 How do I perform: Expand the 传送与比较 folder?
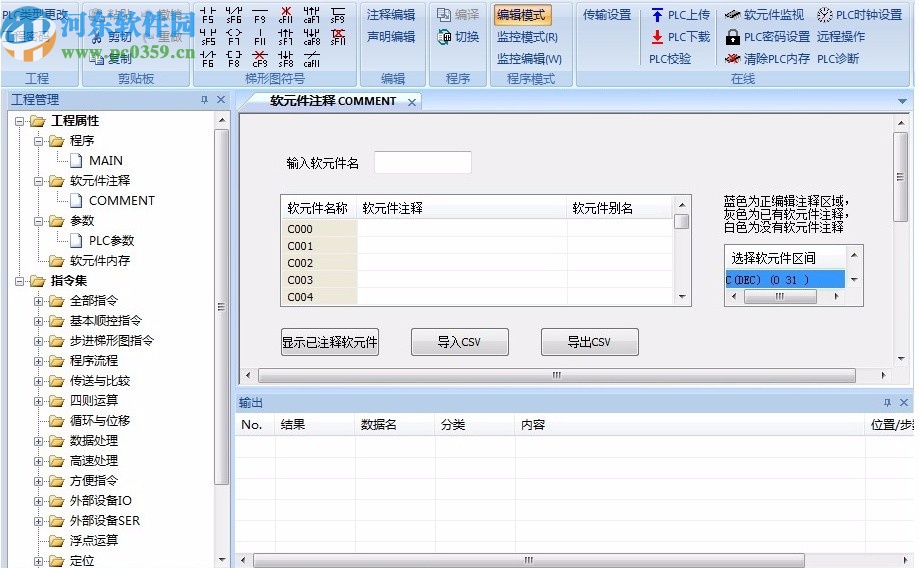pyautogui.click(x=38, y=381)
